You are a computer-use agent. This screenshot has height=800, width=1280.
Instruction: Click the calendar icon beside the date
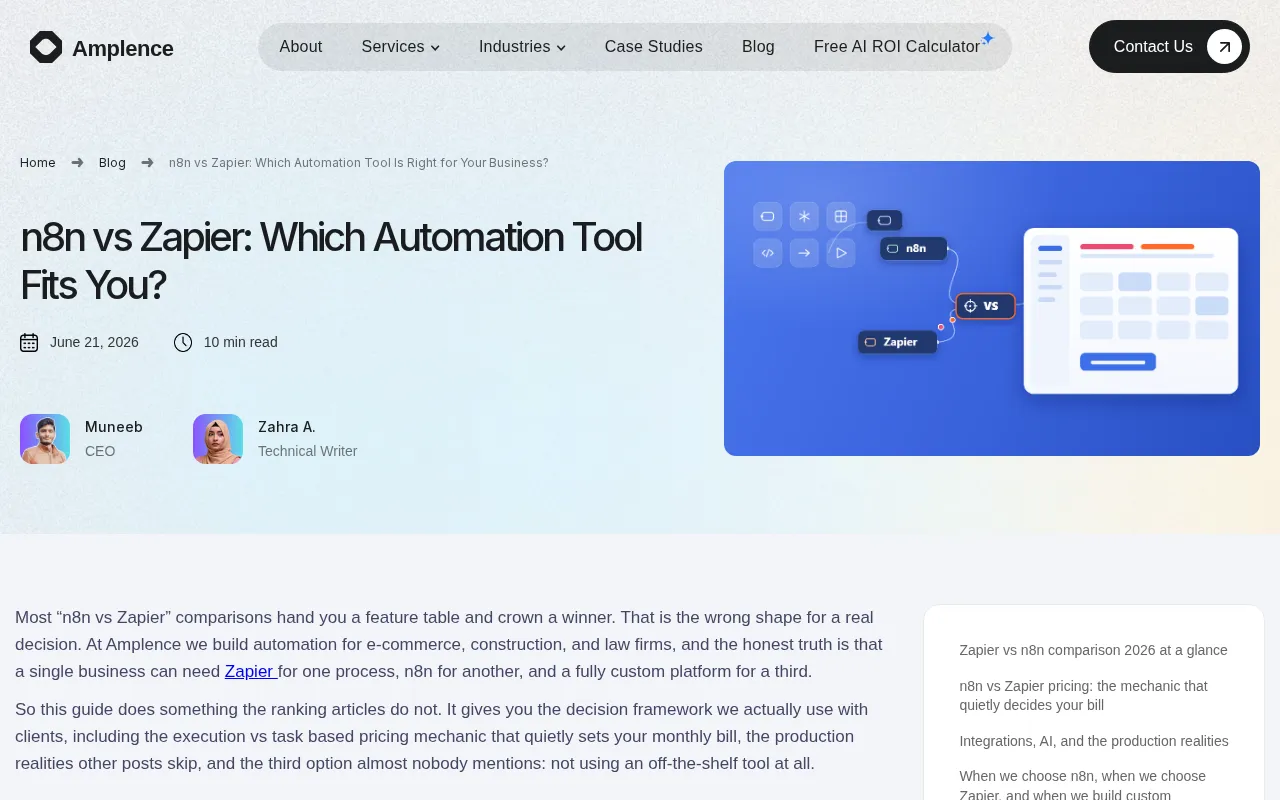pyautogui.click(x=29, y=343)
